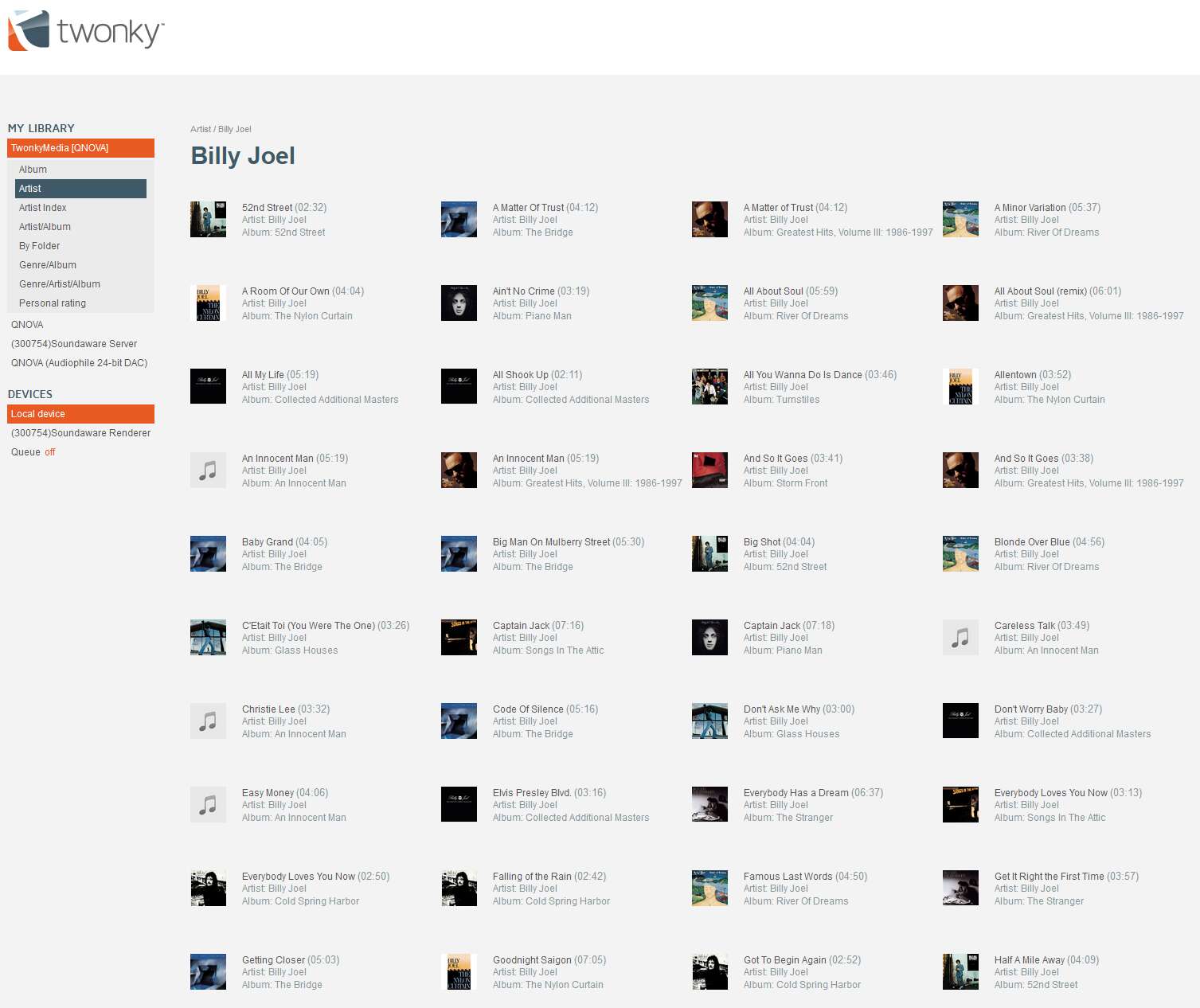Click Big Shot album cover thumbnail
This screenshot has height=1008, width=1200.
click(x=709, y=554)
